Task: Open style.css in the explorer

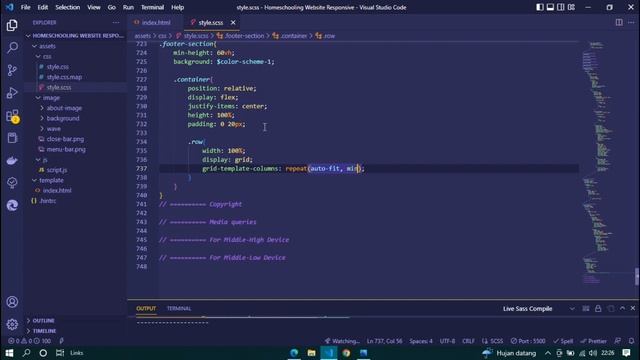Action: (58, 67)
